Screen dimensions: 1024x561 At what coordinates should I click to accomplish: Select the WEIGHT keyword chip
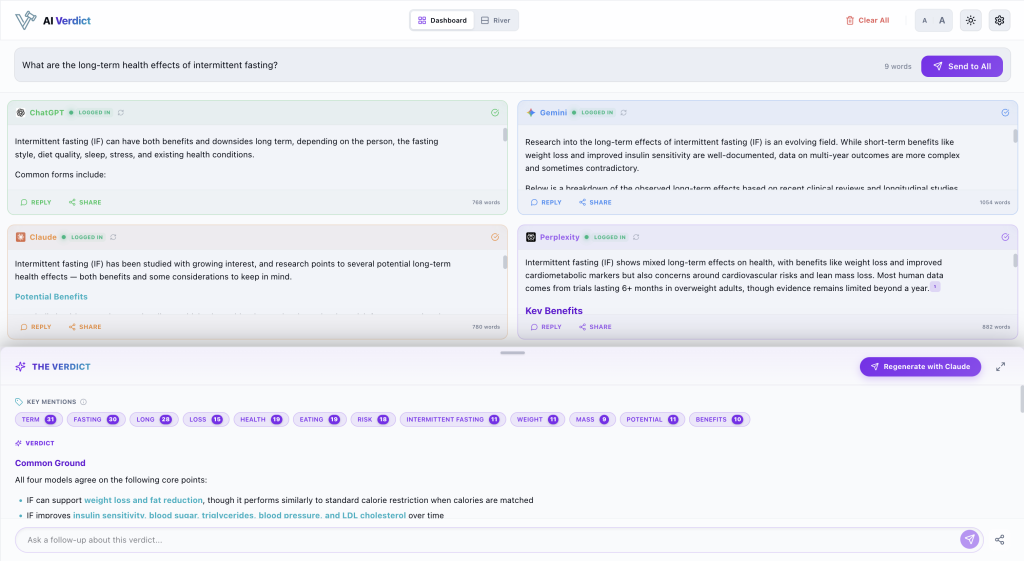click(x=537, y=419)
